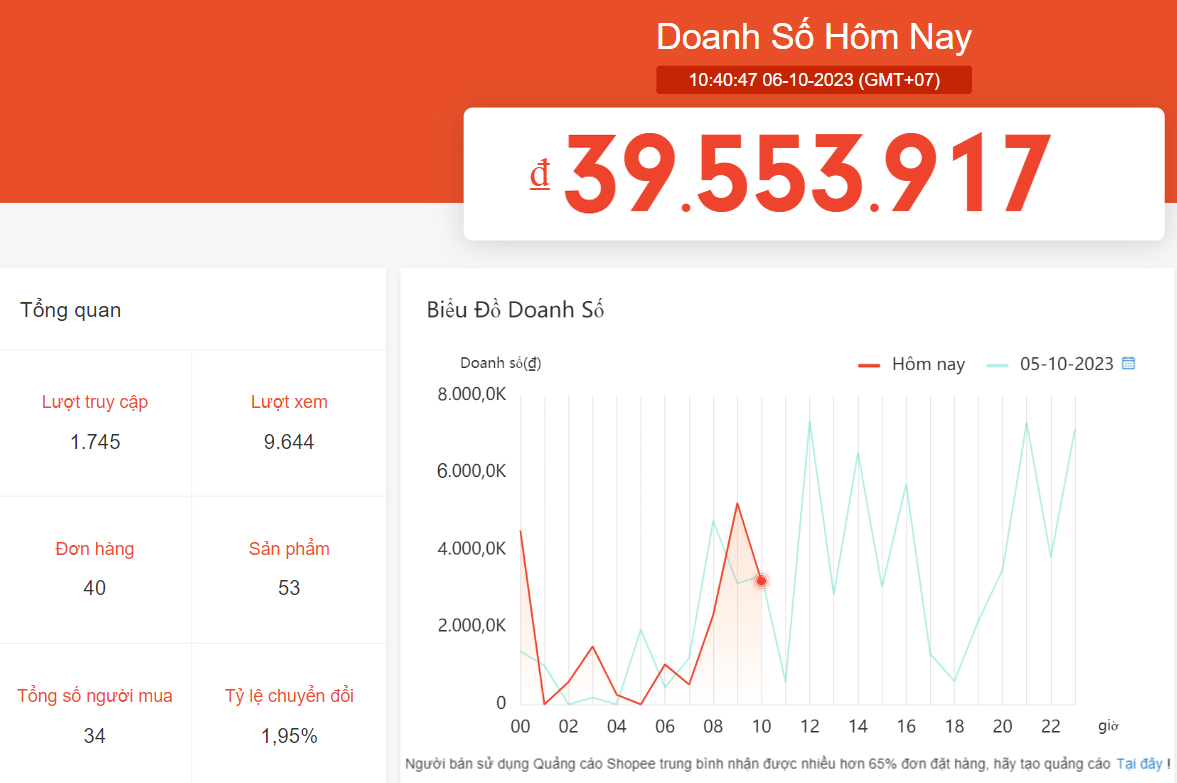Click the Doanh Số Hôm Nay heading
1177x783 pixels.
(x=814, y=37)
